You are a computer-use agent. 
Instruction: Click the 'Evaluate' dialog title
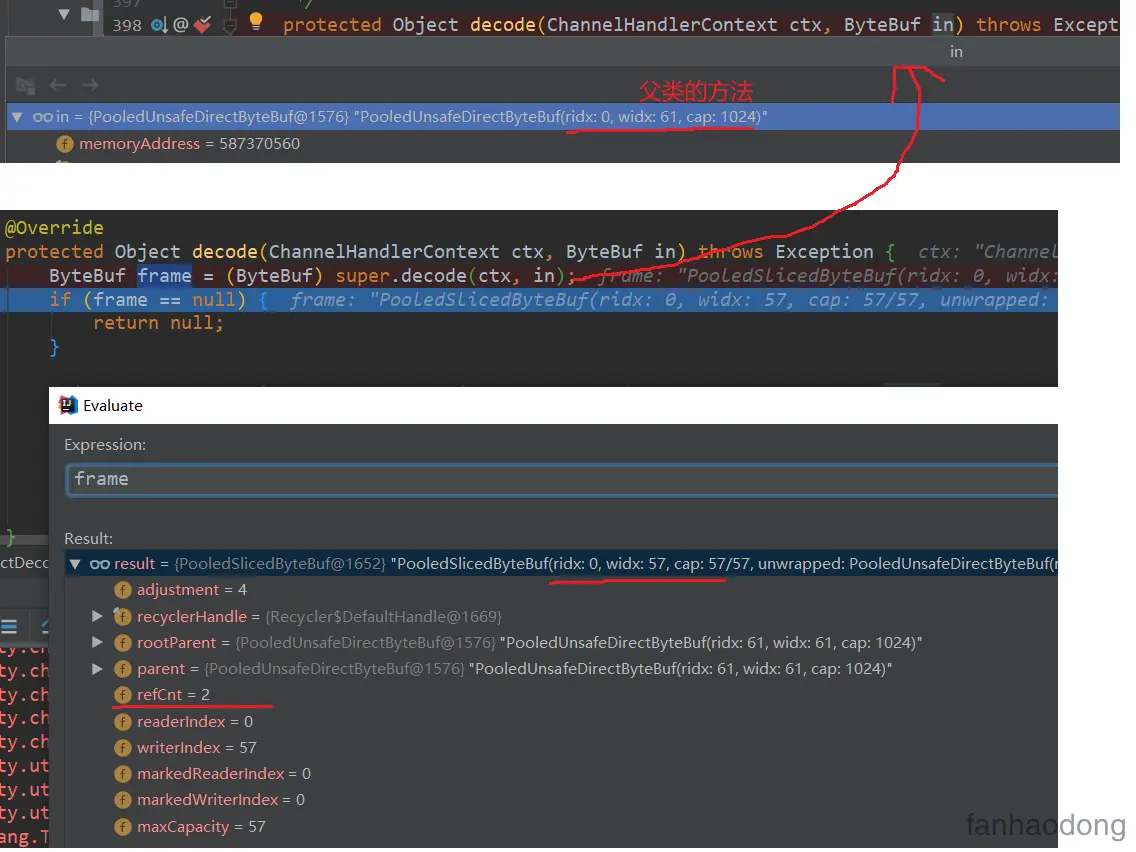(x=113, y=406)
